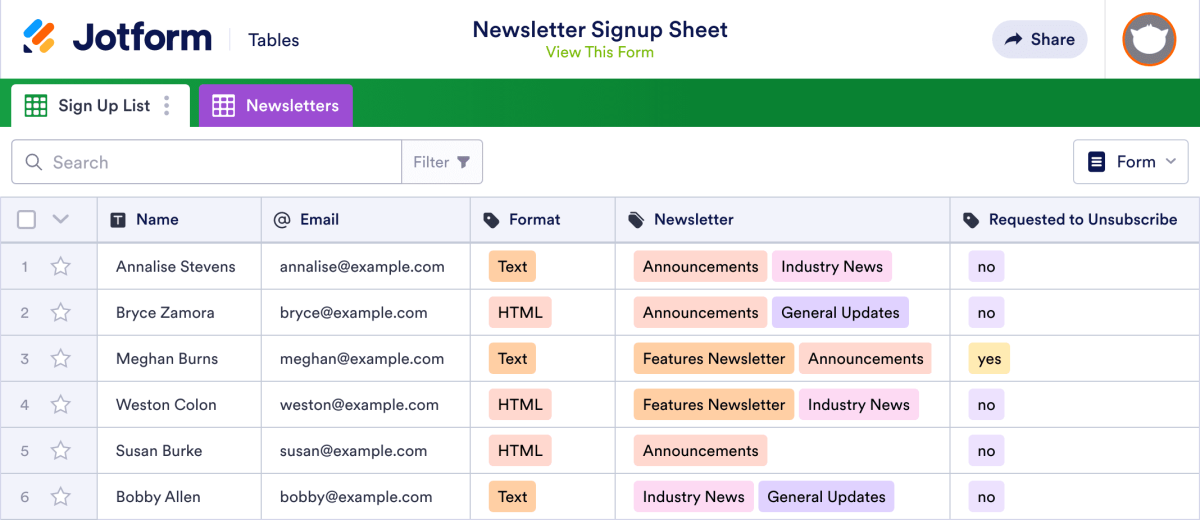The image size is (1200, 520).
Task: Open the user avatar profile menu
Action: pyautogui.click(x=1149, y=39)
